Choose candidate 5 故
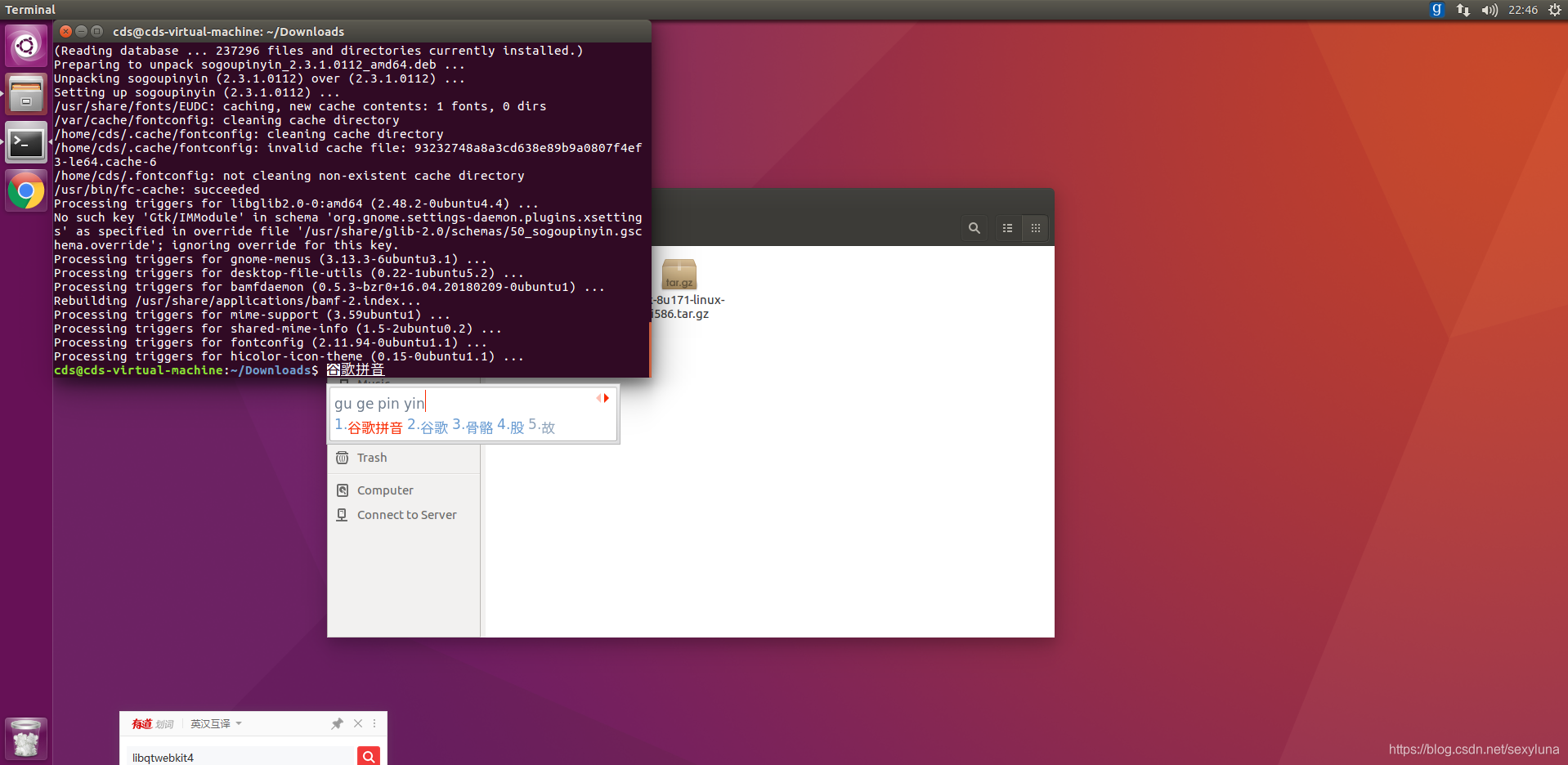The width and height of the screenshot is (1568, 765). click(x=541, y=427)
